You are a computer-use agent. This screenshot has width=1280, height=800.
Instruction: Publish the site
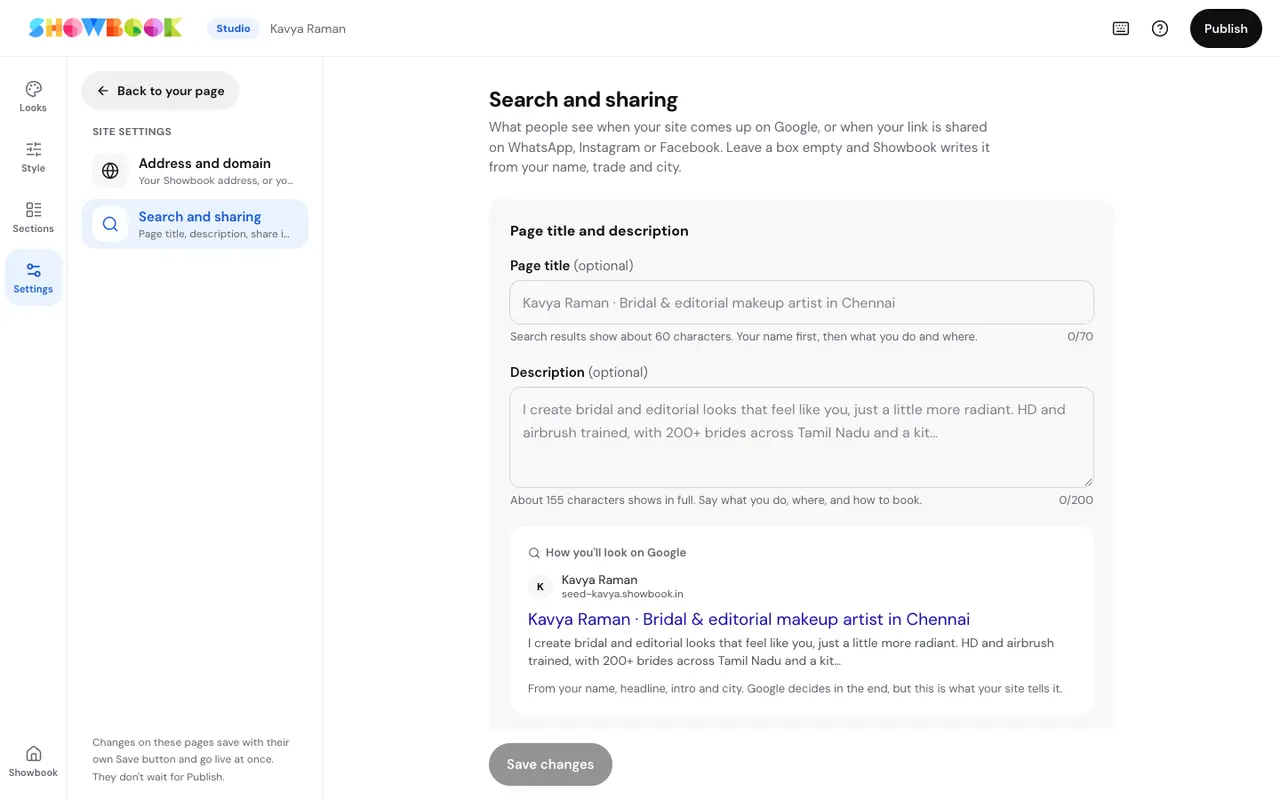(1226, 28)
